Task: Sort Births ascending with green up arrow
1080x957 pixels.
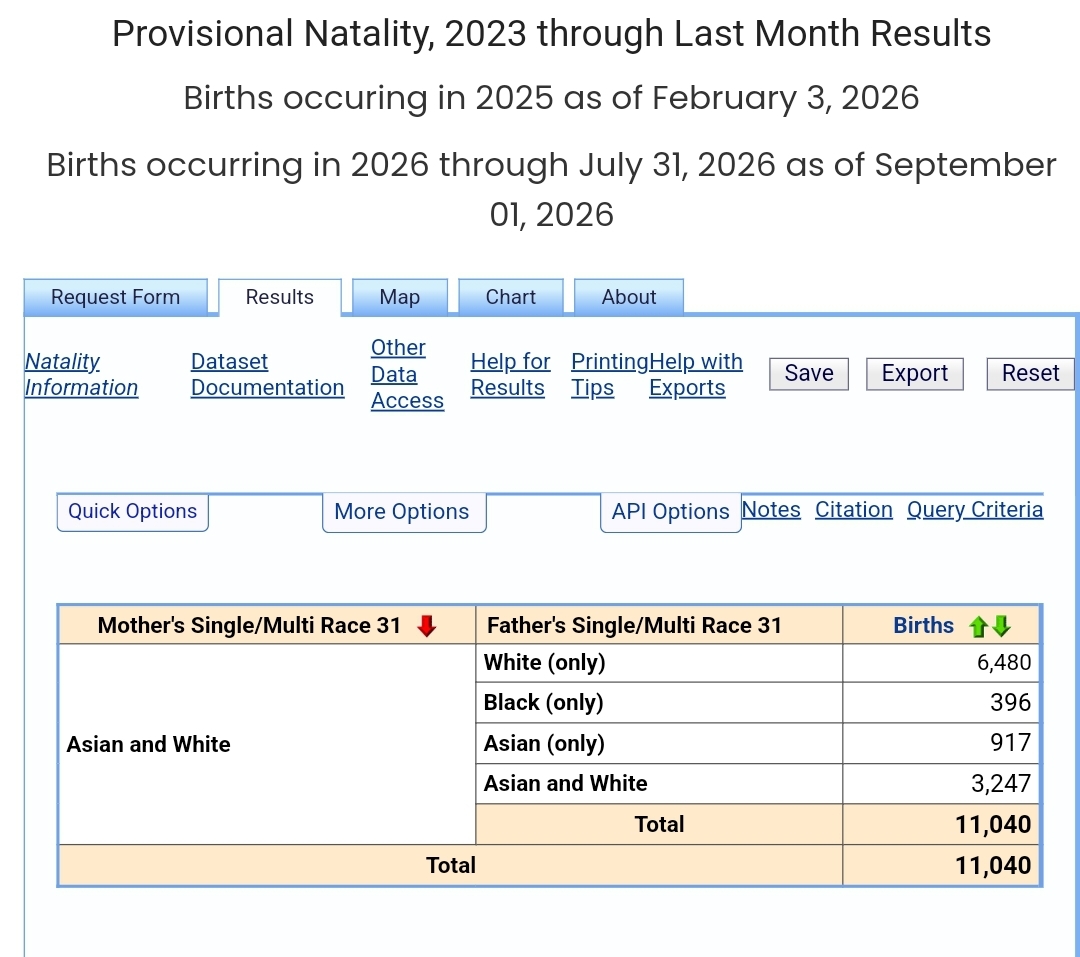Action: [978, 626]
